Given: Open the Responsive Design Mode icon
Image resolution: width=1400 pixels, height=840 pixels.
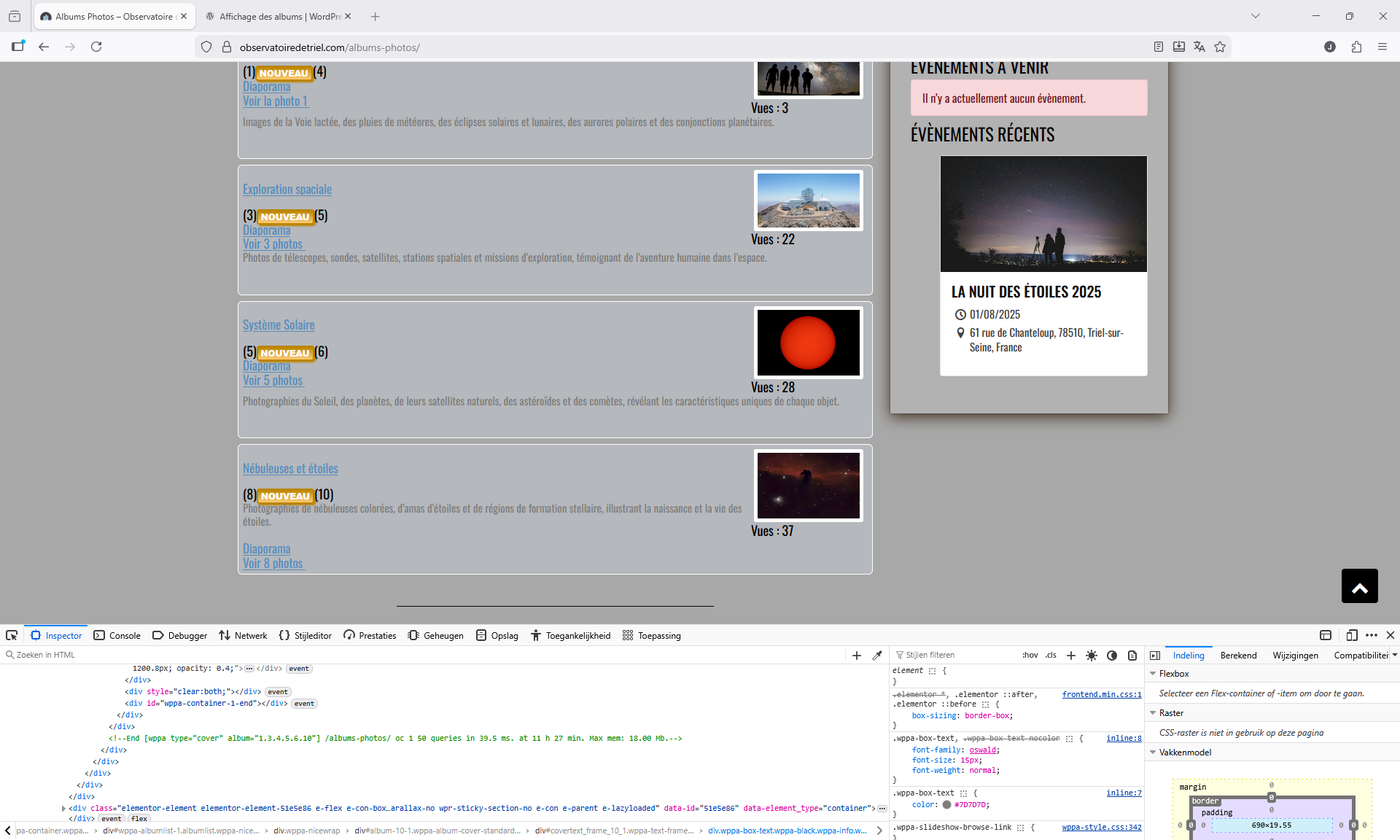Looking at the screenshot, I should 1351,635.
